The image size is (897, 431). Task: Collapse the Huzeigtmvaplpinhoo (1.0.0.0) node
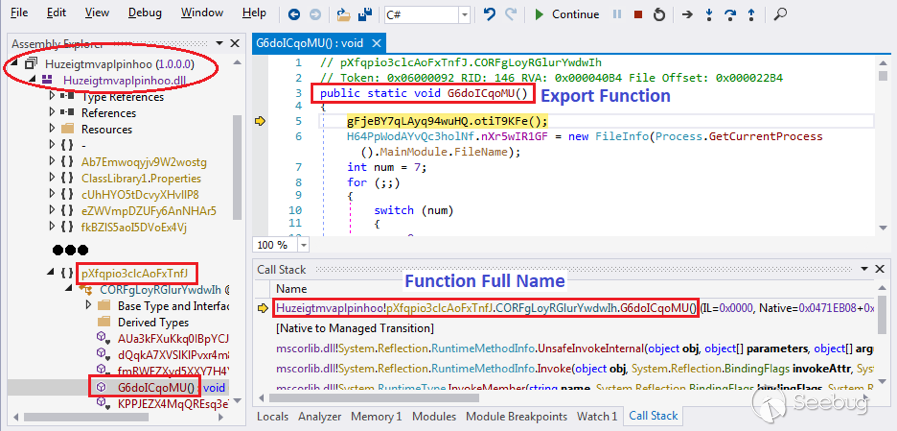click(14, 63)
